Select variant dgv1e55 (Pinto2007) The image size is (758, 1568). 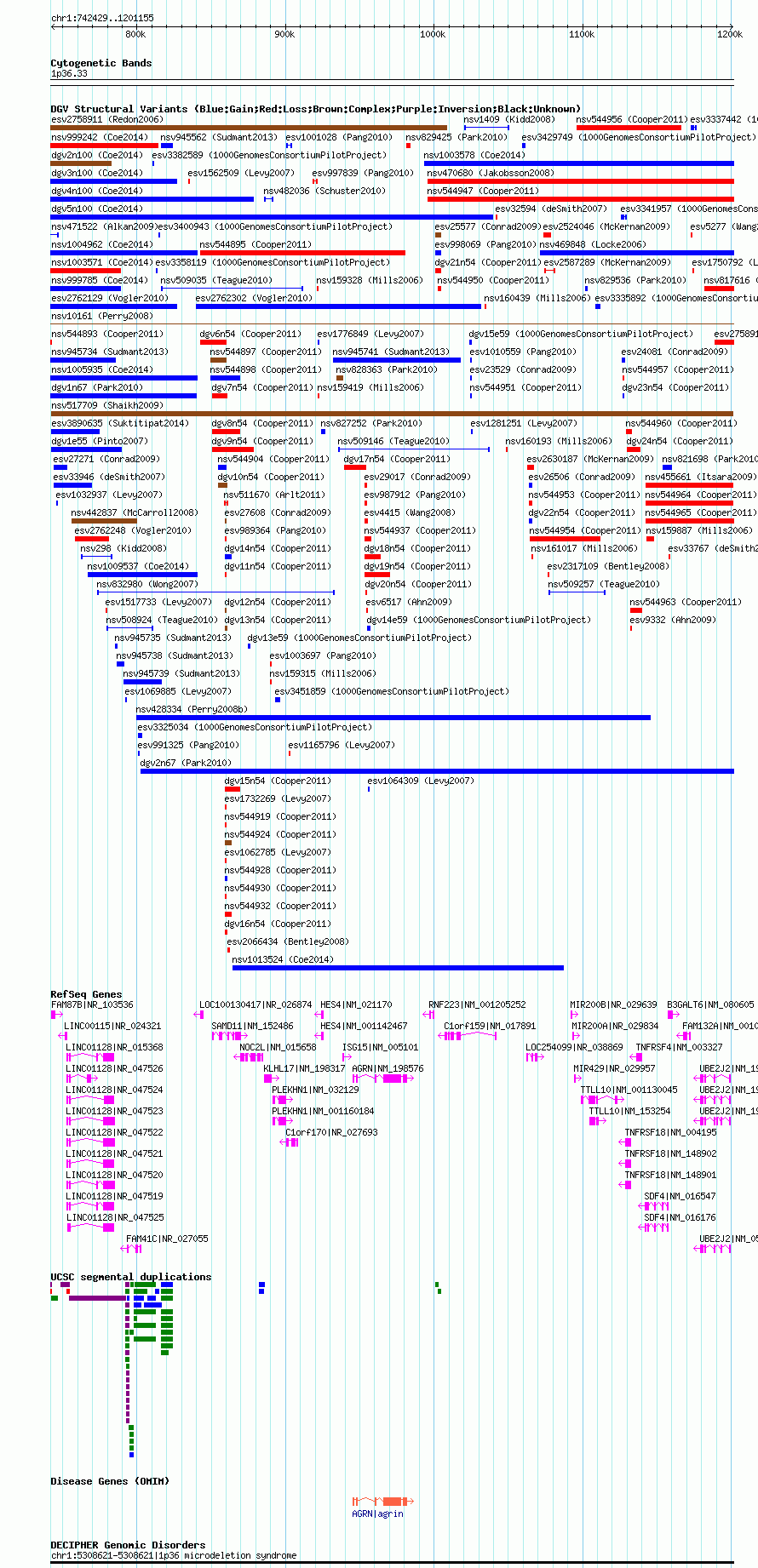click(x=100, y=441)
